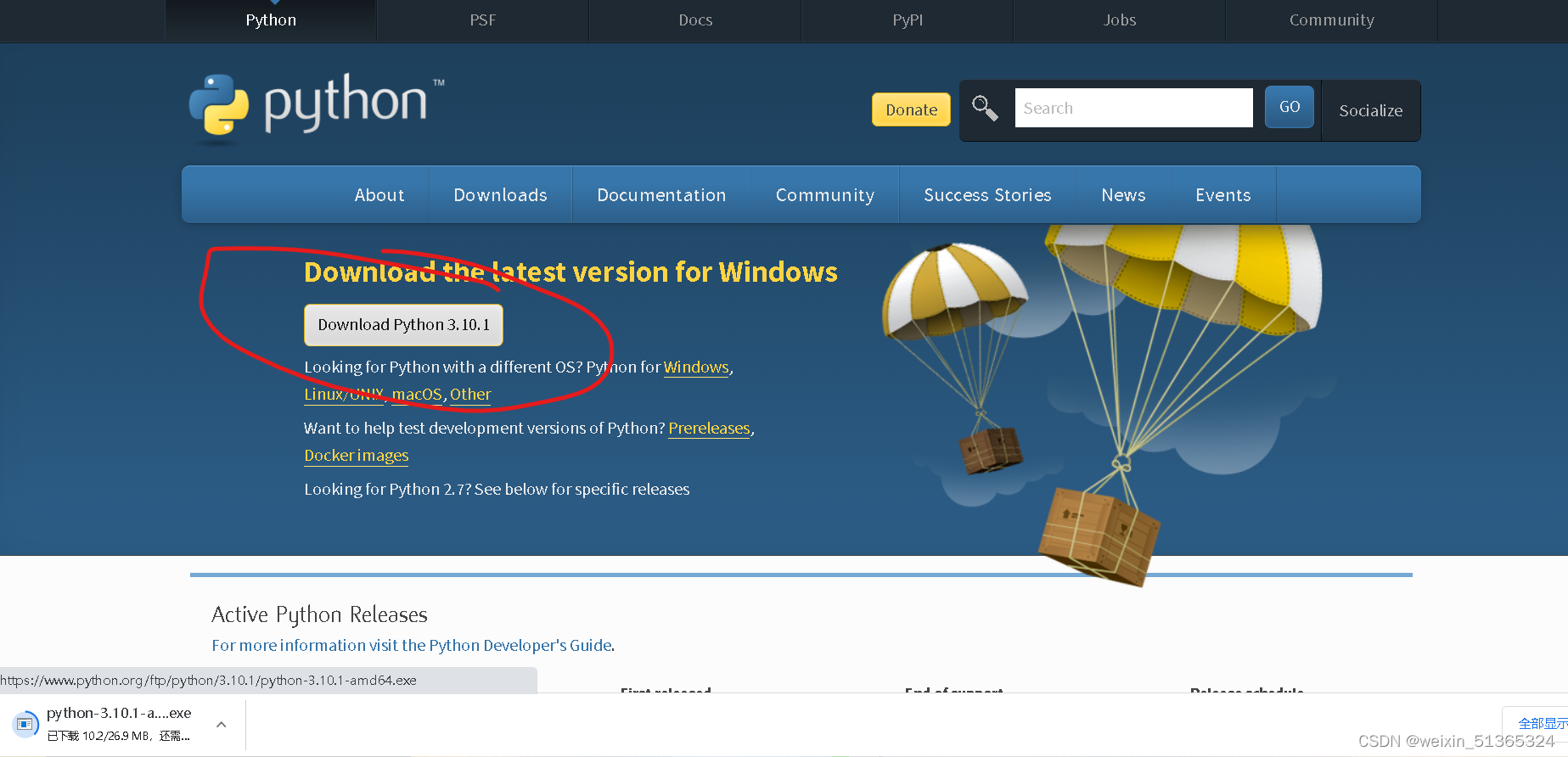Follow the macOS link
Screen dimensions: 1568x757
click(x=417, y=395)
